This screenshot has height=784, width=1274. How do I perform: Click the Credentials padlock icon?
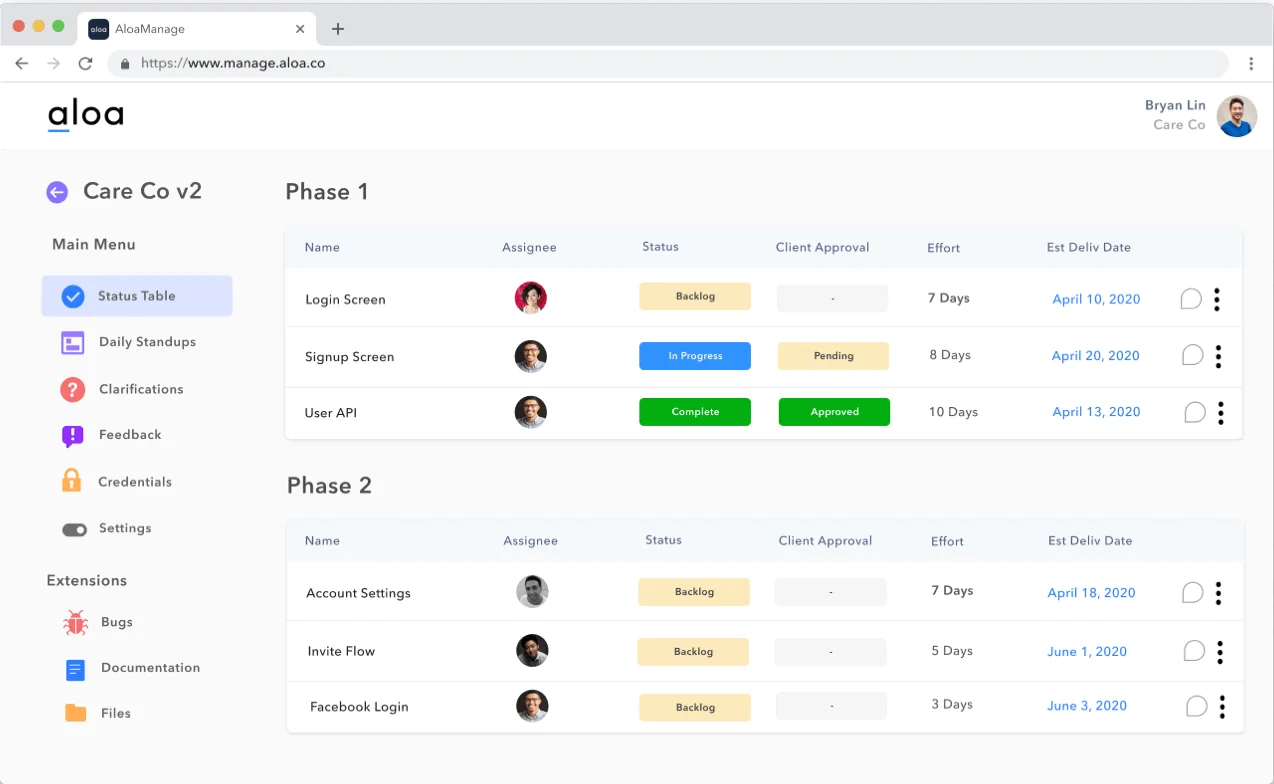(72, 481)
